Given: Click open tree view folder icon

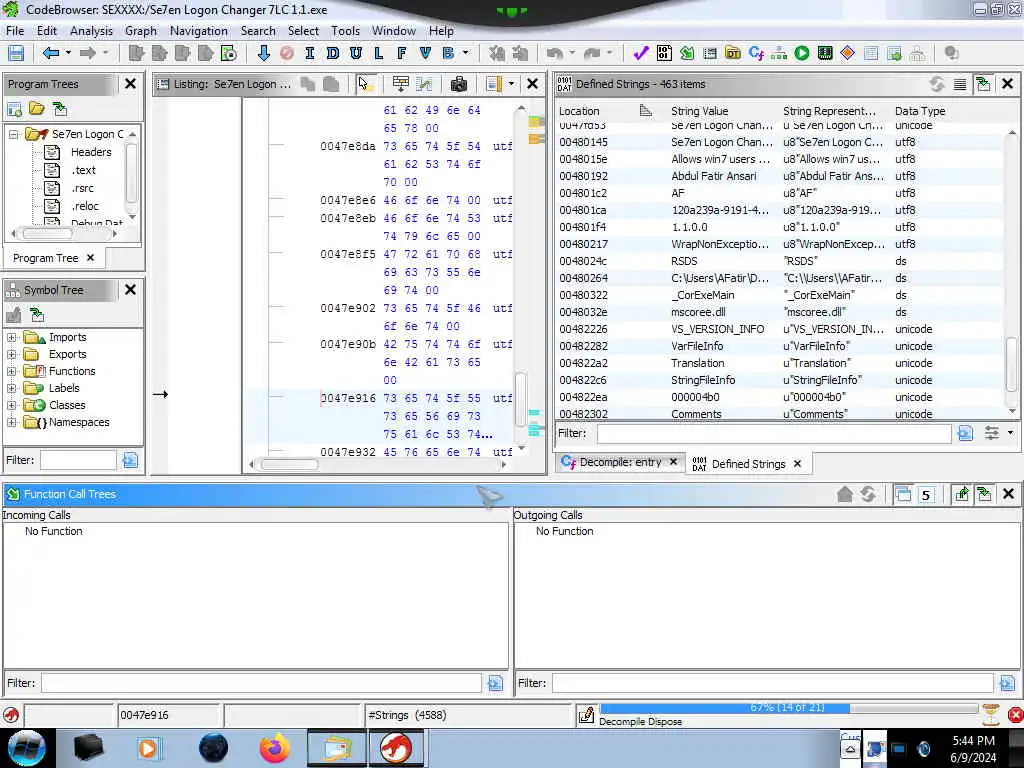Looking at the screenshot, I should (x=37, y=109).
